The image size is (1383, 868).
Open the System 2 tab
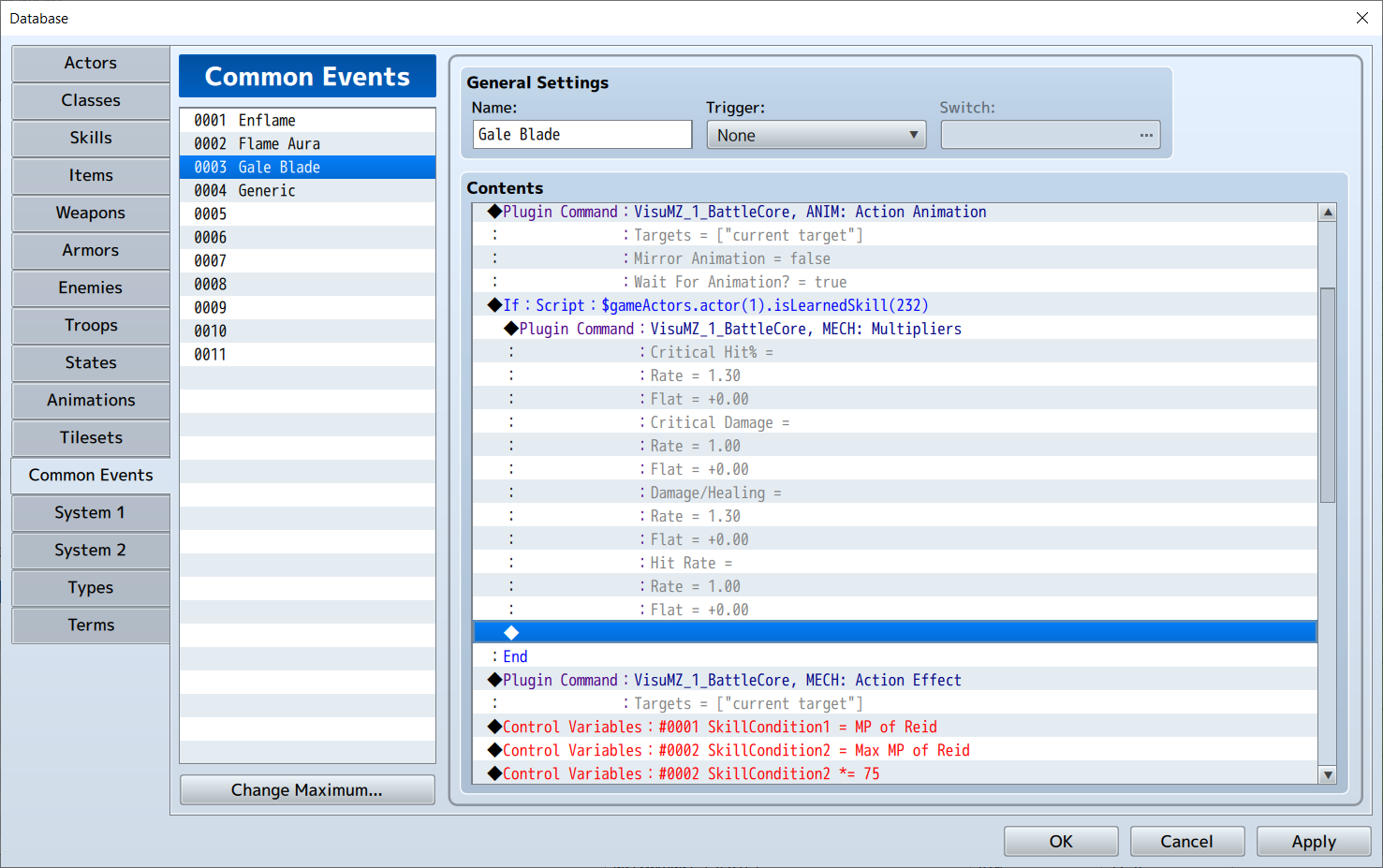coord(91,551)
